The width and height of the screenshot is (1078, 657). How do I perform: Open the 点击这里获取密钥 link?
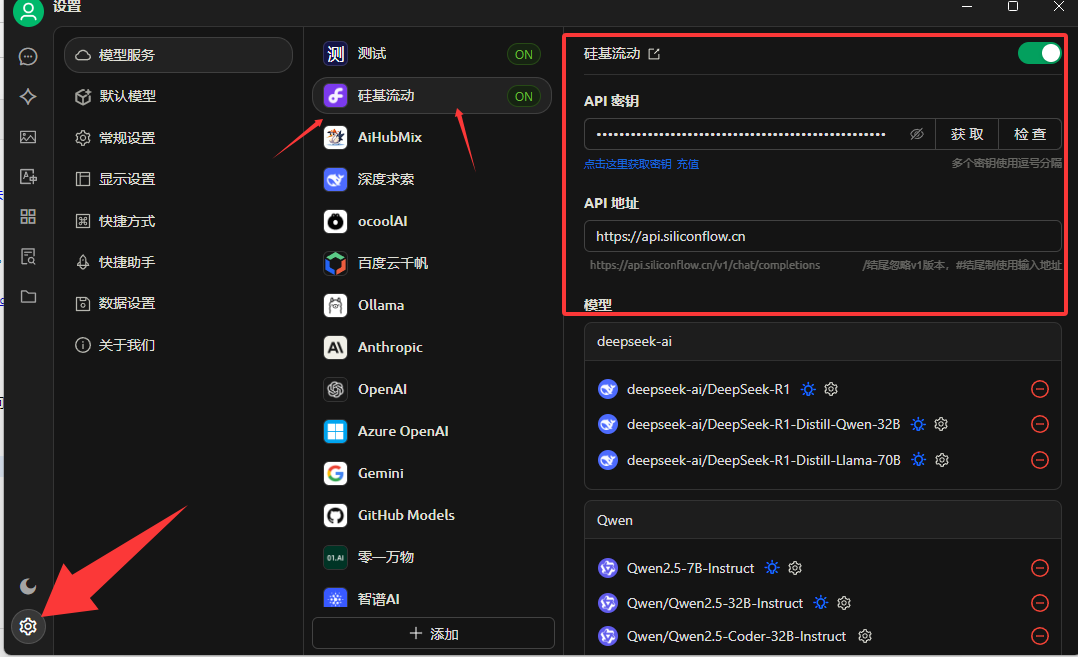click(x=627, y=164)
